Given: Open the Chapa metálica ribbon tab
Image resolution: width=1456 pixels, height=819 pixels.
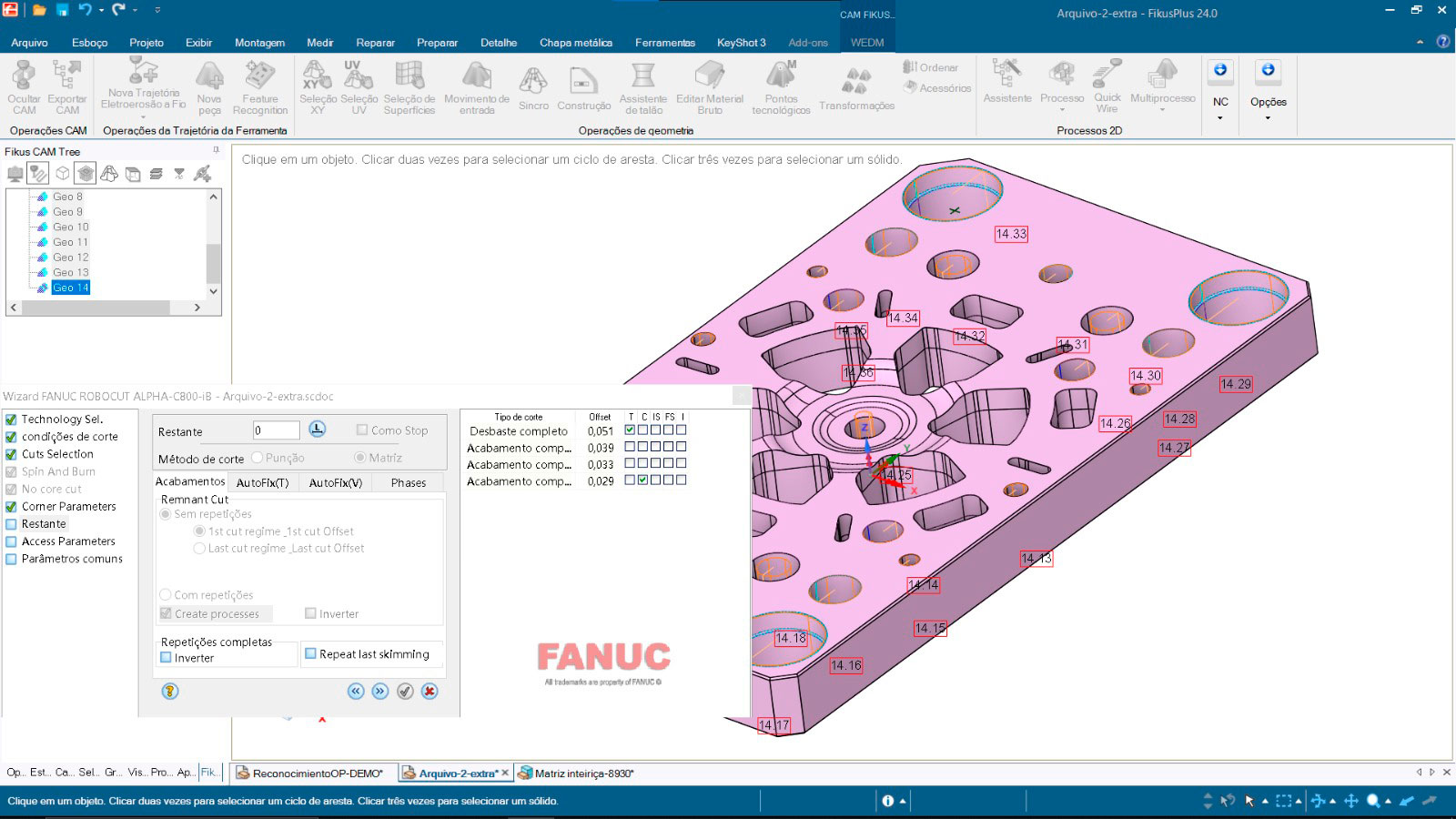Looking at the screenshot, I should (575, 43).
